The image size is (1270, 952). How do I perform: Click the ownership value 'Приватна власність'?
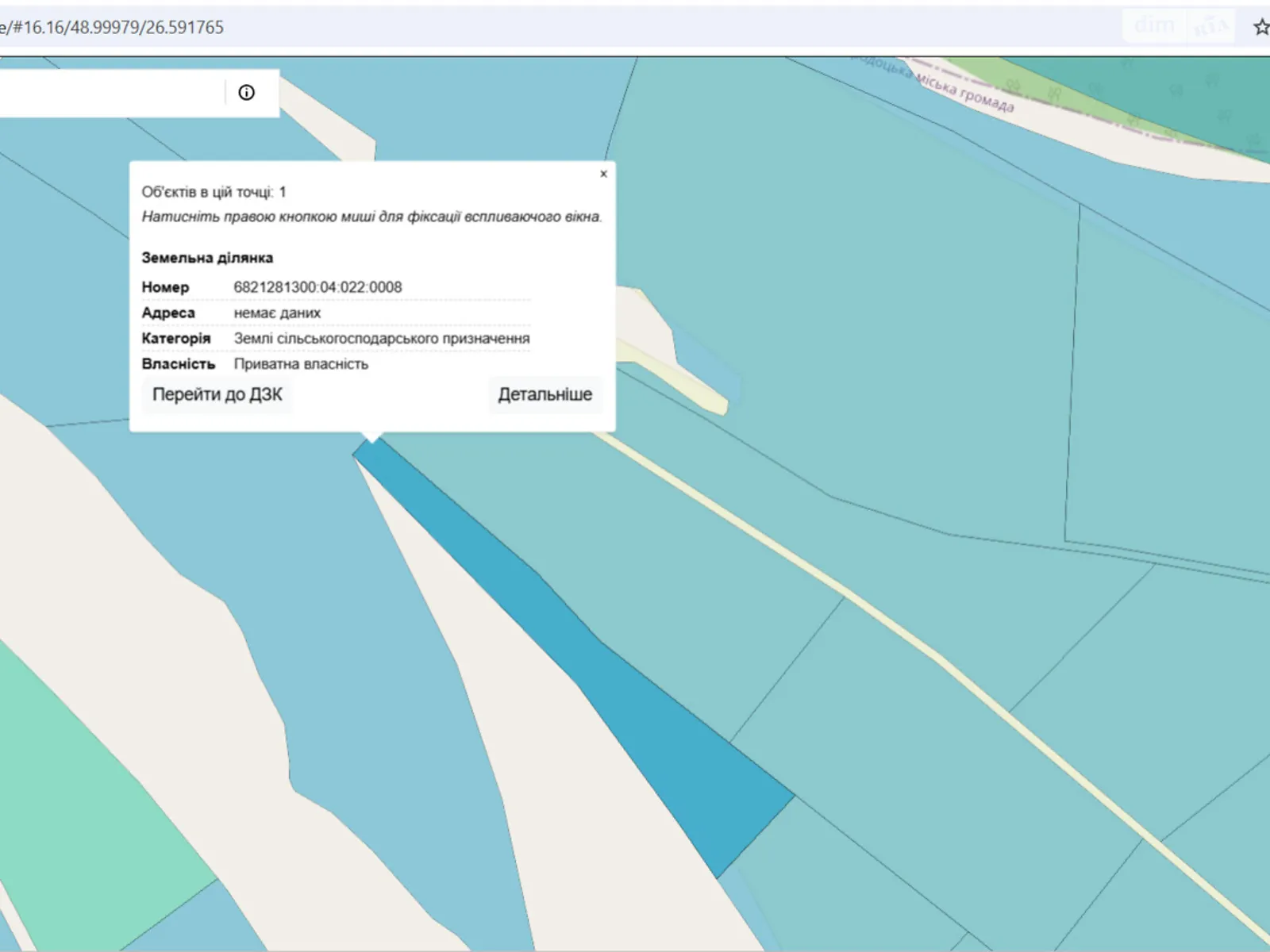[301, 364]
